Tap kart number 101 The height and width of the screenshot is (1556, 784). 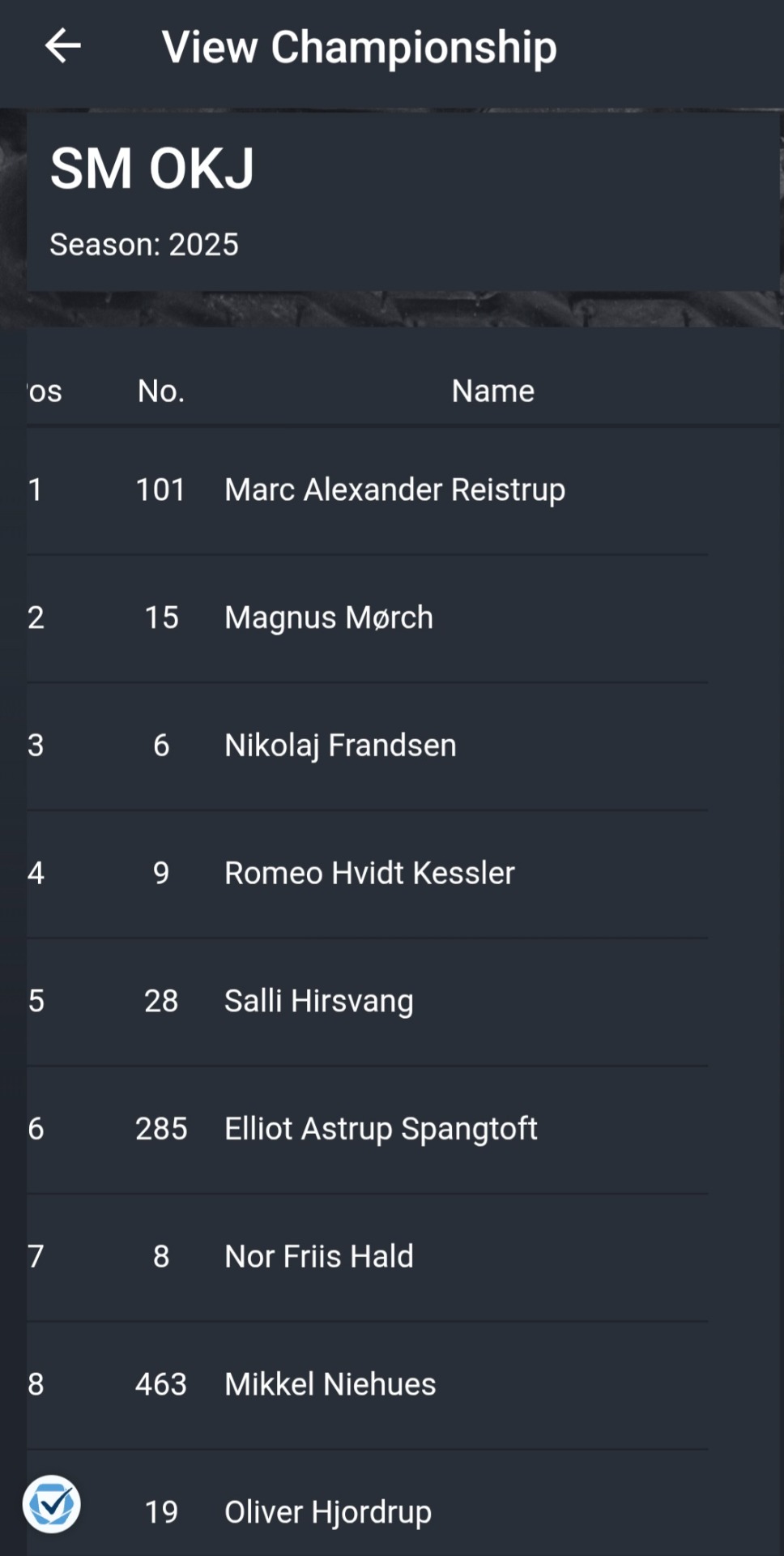[160, 489]
